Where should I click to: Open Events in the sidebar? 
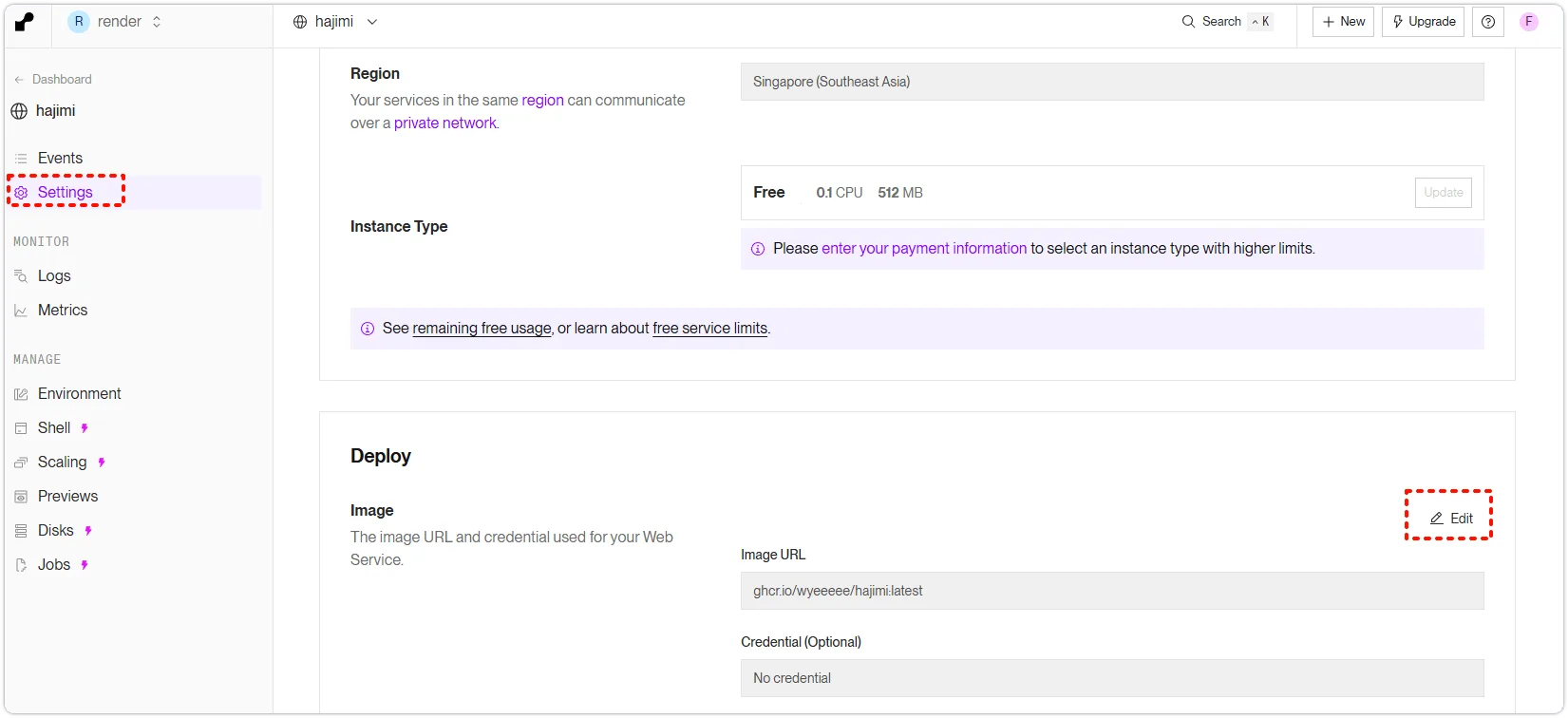coord(60,159)
